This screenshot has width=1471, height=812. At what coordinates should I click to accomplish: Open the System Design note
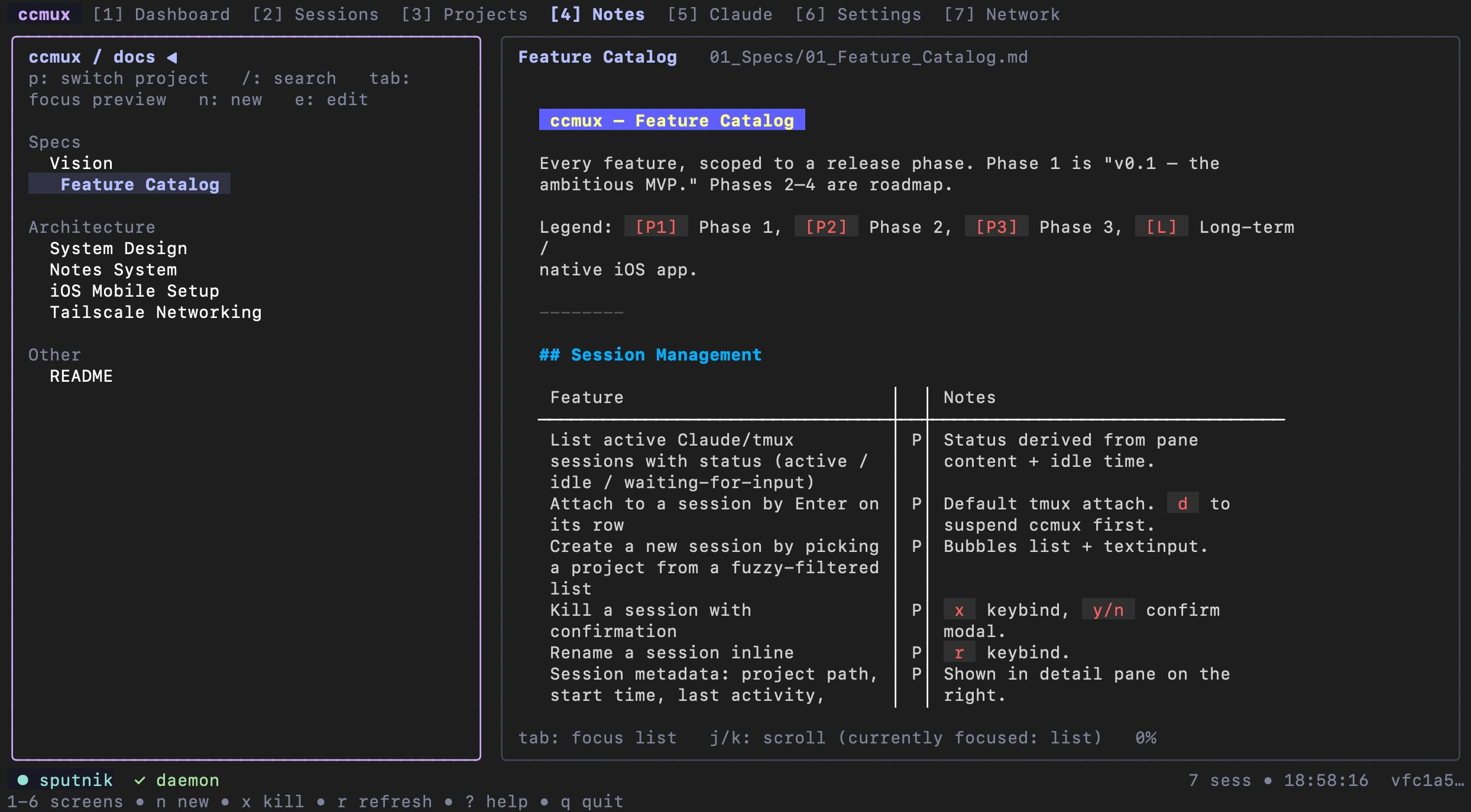coord(119,248)
